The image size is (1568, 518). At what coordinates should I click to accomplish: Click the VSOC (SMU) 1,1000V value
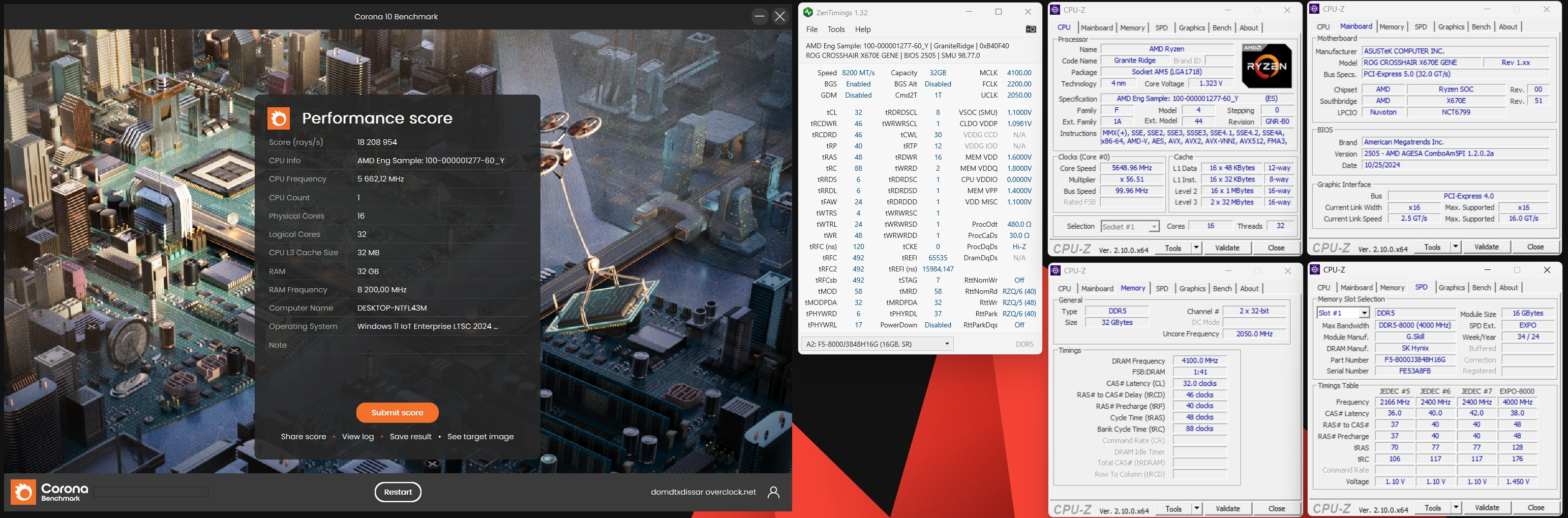pyautogui.click(x=1019, y=113)
